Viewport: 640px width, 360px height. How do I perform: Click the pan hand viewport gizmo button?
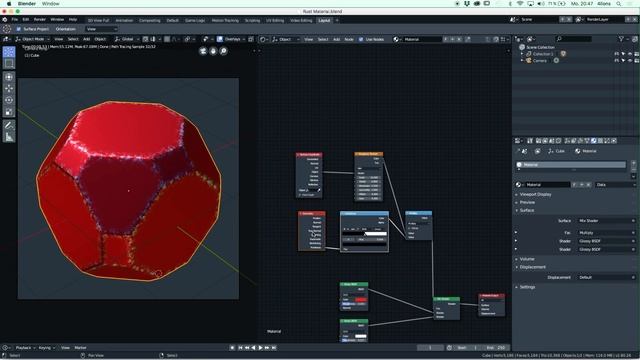pos(213,51)
